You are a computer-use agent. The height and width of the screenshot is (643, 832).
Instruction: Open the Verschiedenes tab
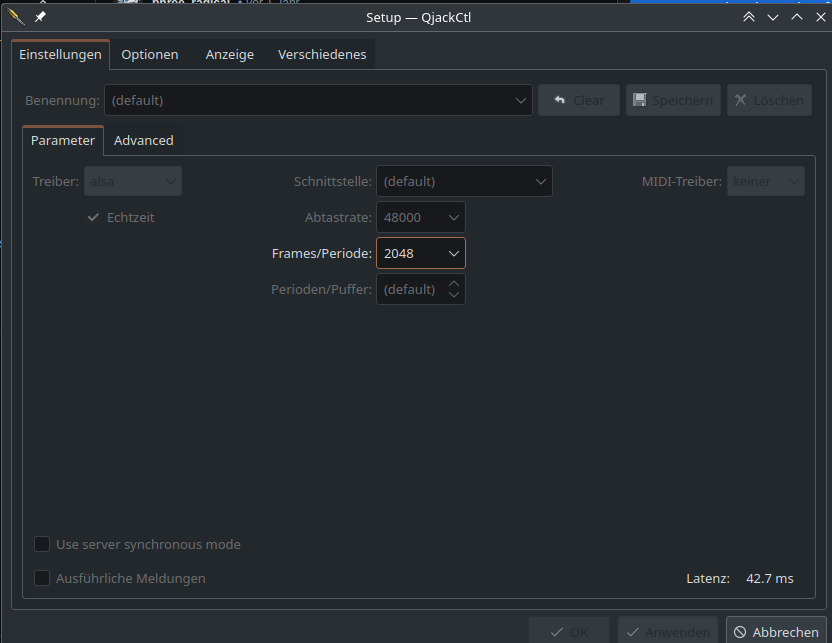(x=322, y=55)
